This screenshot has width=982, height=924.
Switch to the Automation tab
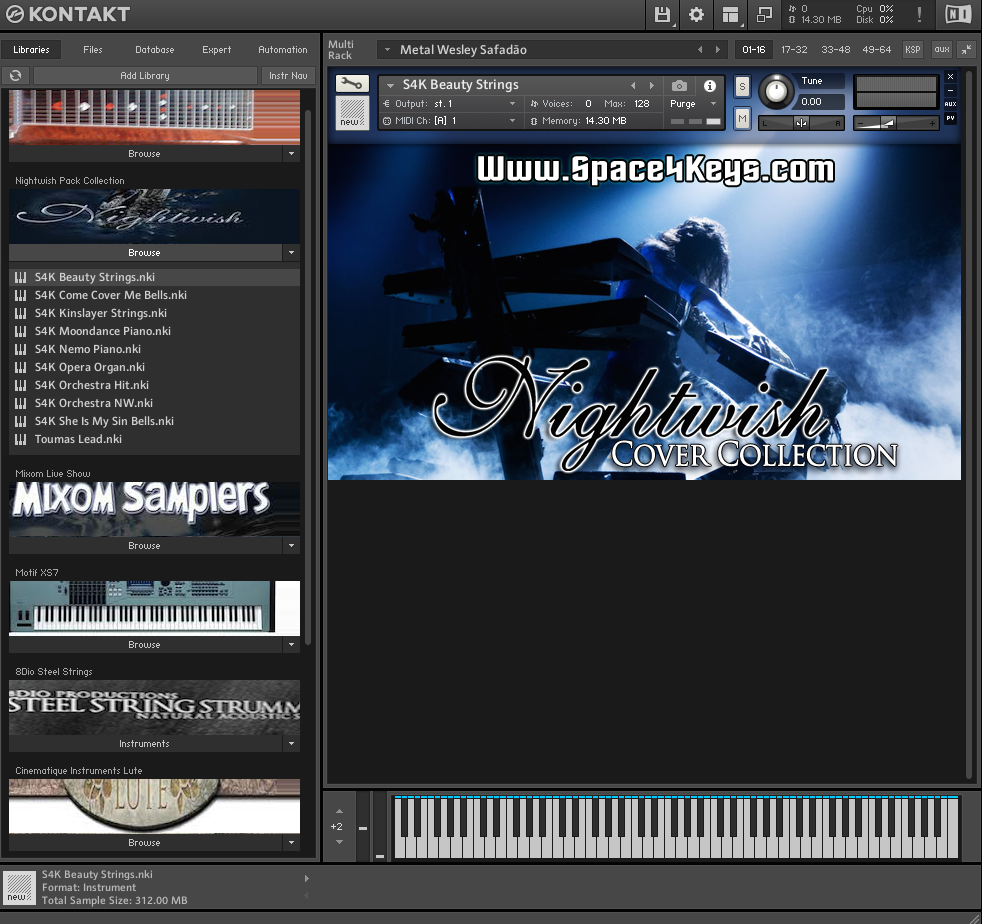click(282, 49)
